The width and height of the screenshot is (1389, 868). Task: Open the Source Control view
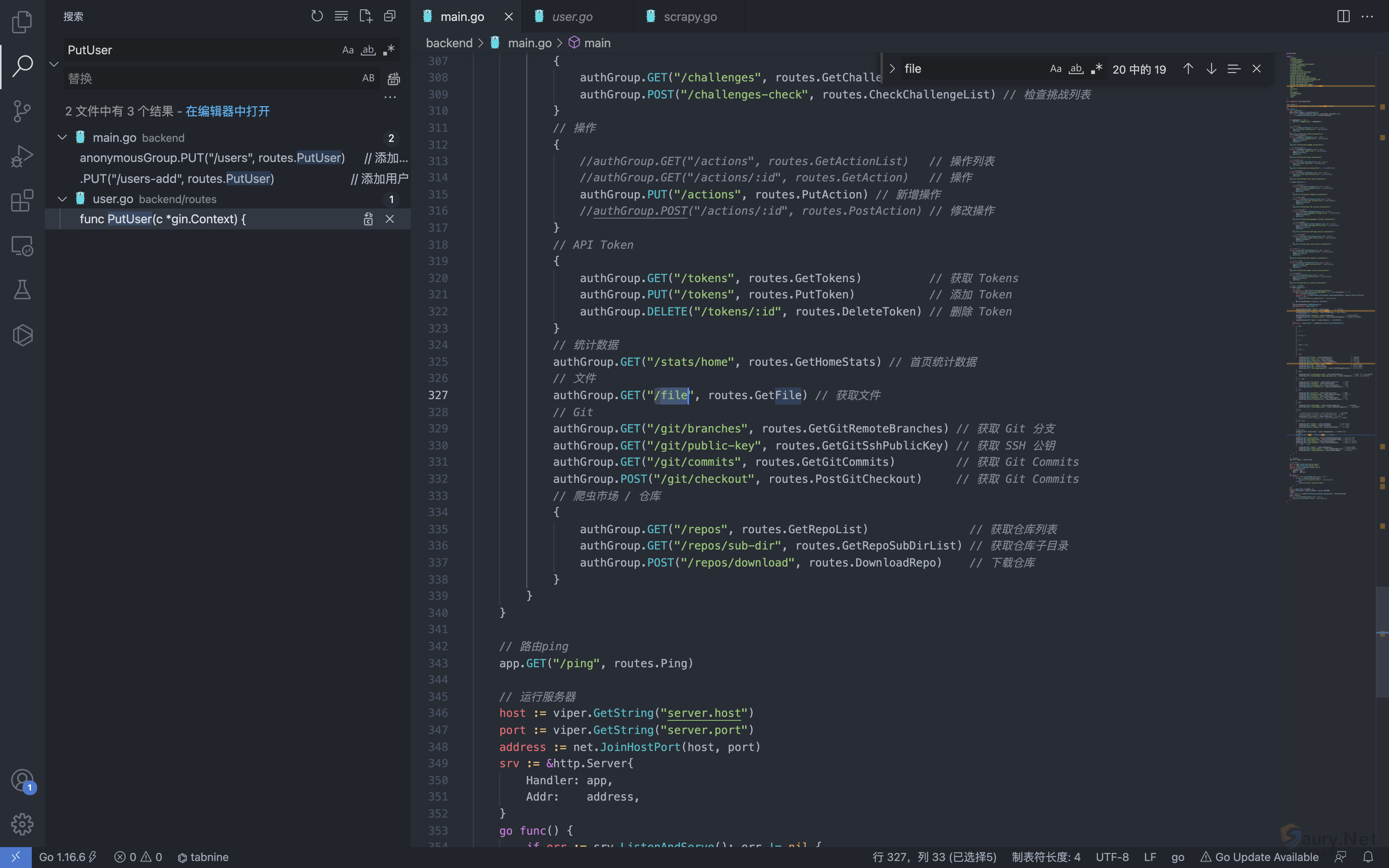[x=22, y=111]
